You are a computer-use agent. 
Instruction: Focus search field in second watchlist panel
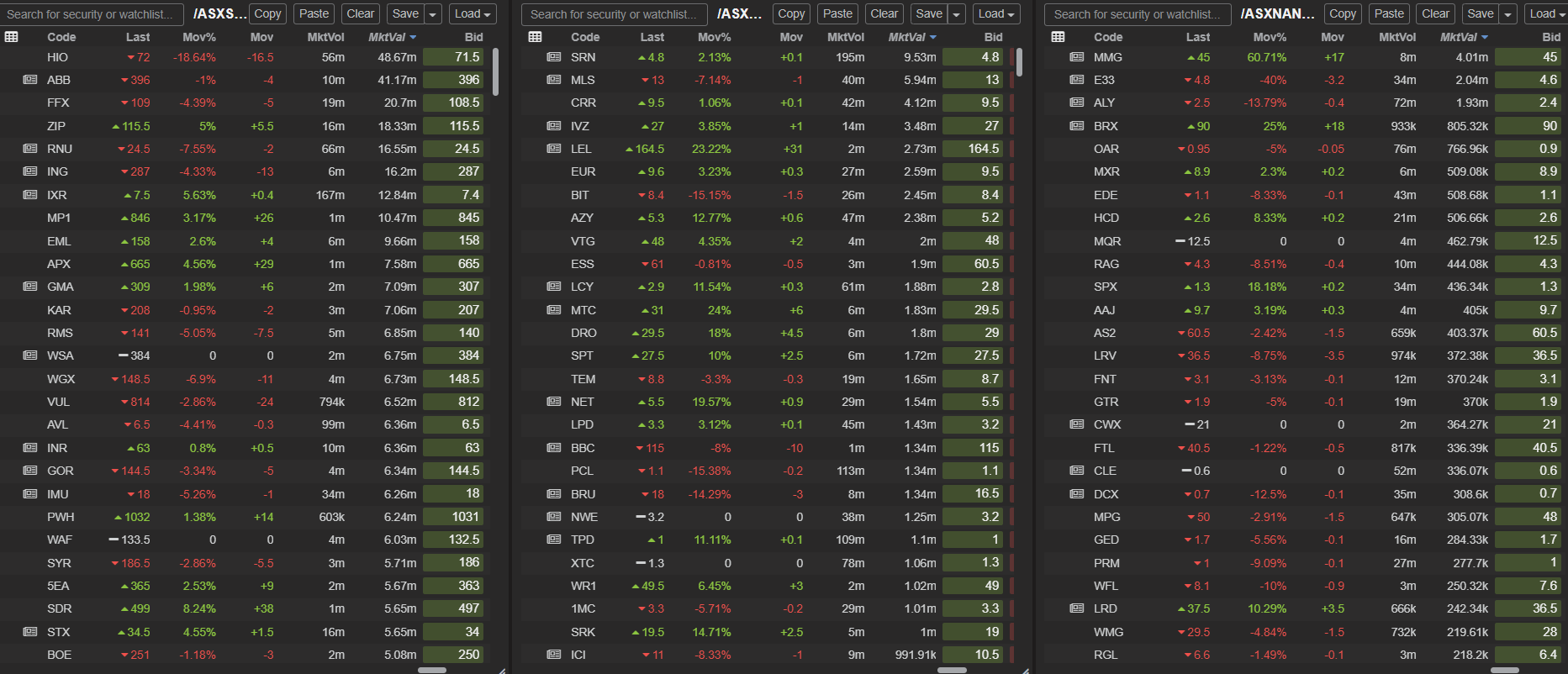tap(615, 14)
